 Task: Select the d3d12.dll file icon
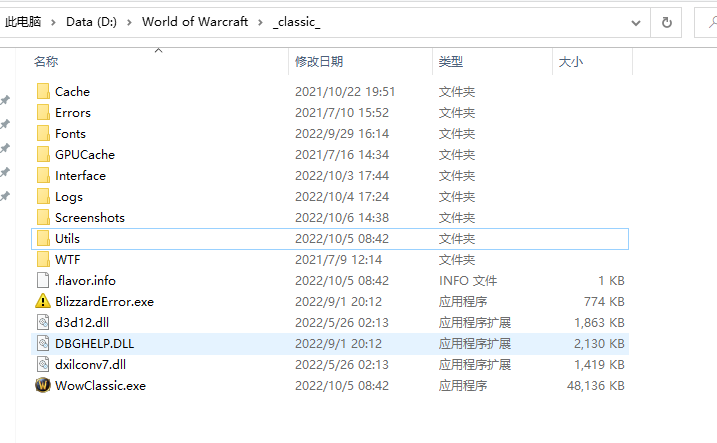42,322
